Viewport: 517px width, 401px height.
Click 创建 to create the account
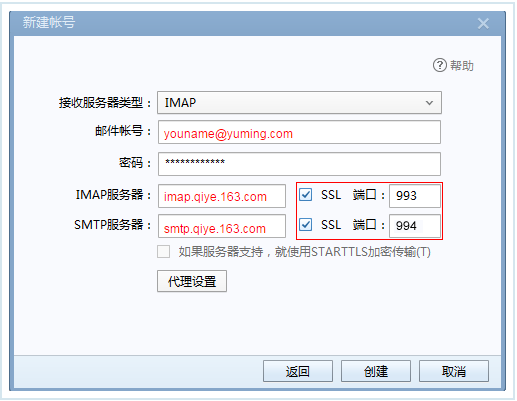[x=376, y=371]
